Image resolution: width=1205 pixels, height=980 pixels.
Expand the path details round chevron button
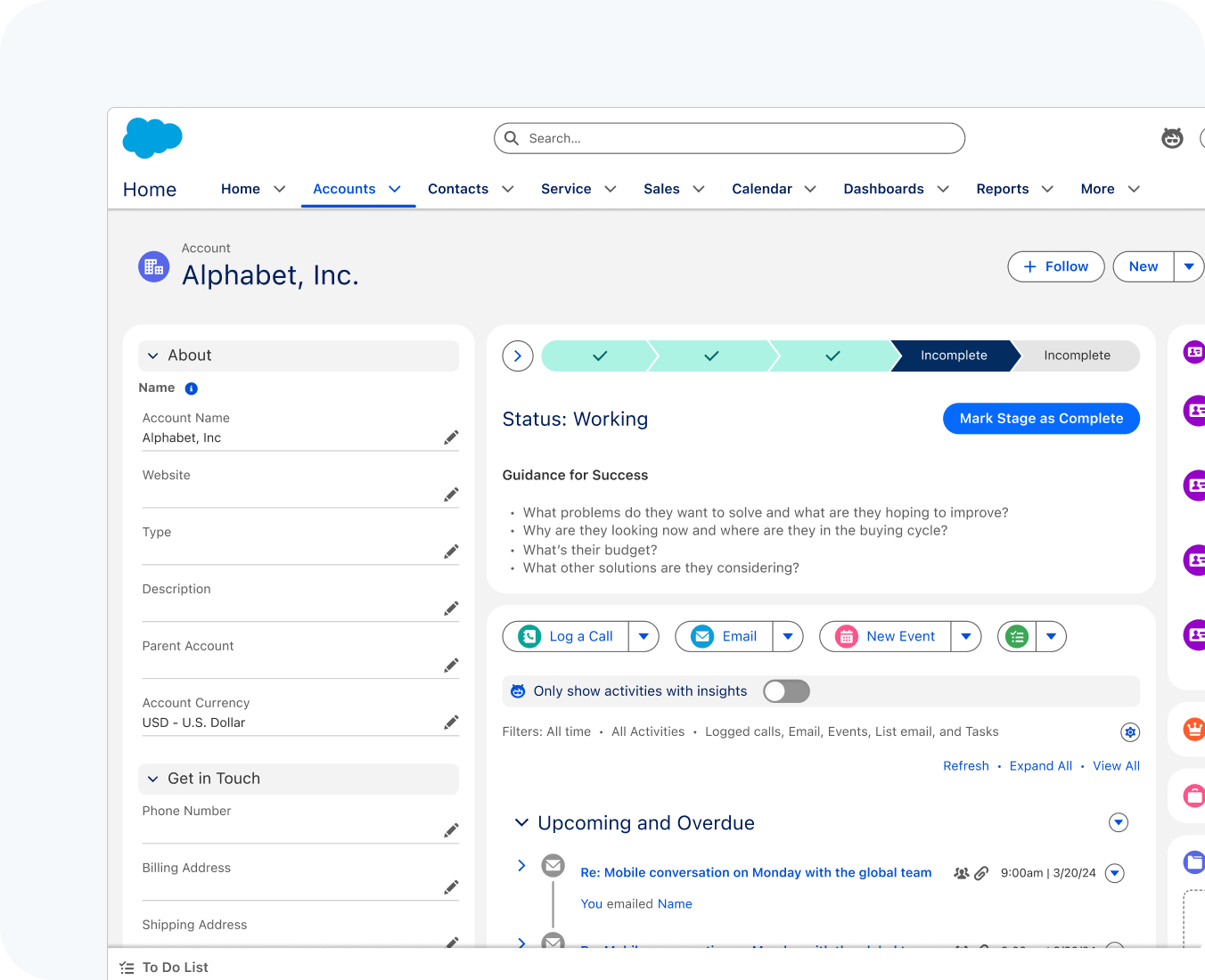(518, 355)
